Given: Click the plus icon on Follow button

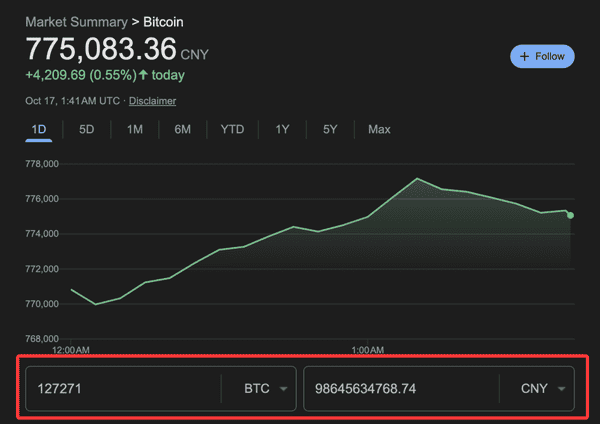Looking at the screenshot, I should click(x=525, y=57).
